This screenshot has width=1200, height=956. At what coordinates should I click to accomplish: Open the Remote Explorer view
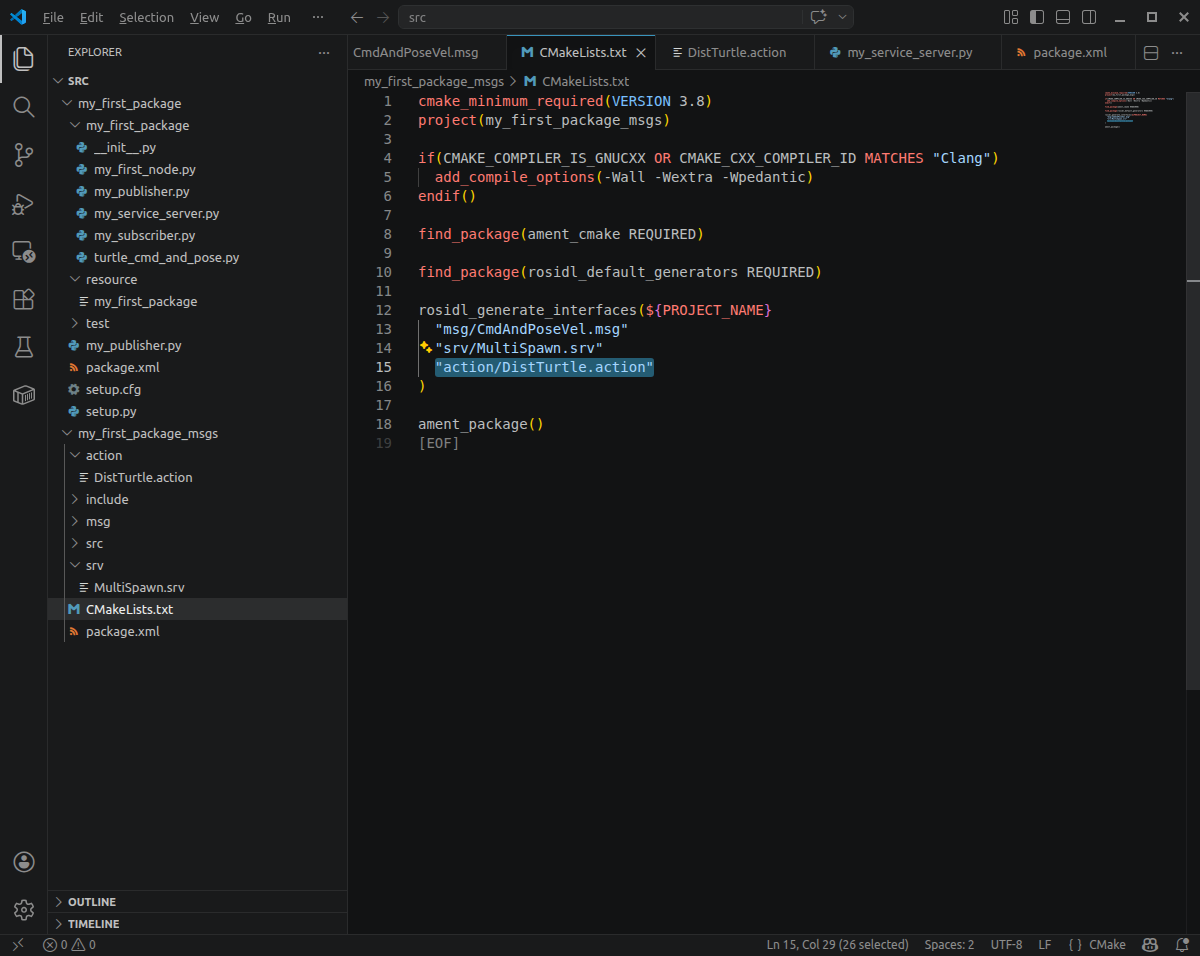(23, 251)
